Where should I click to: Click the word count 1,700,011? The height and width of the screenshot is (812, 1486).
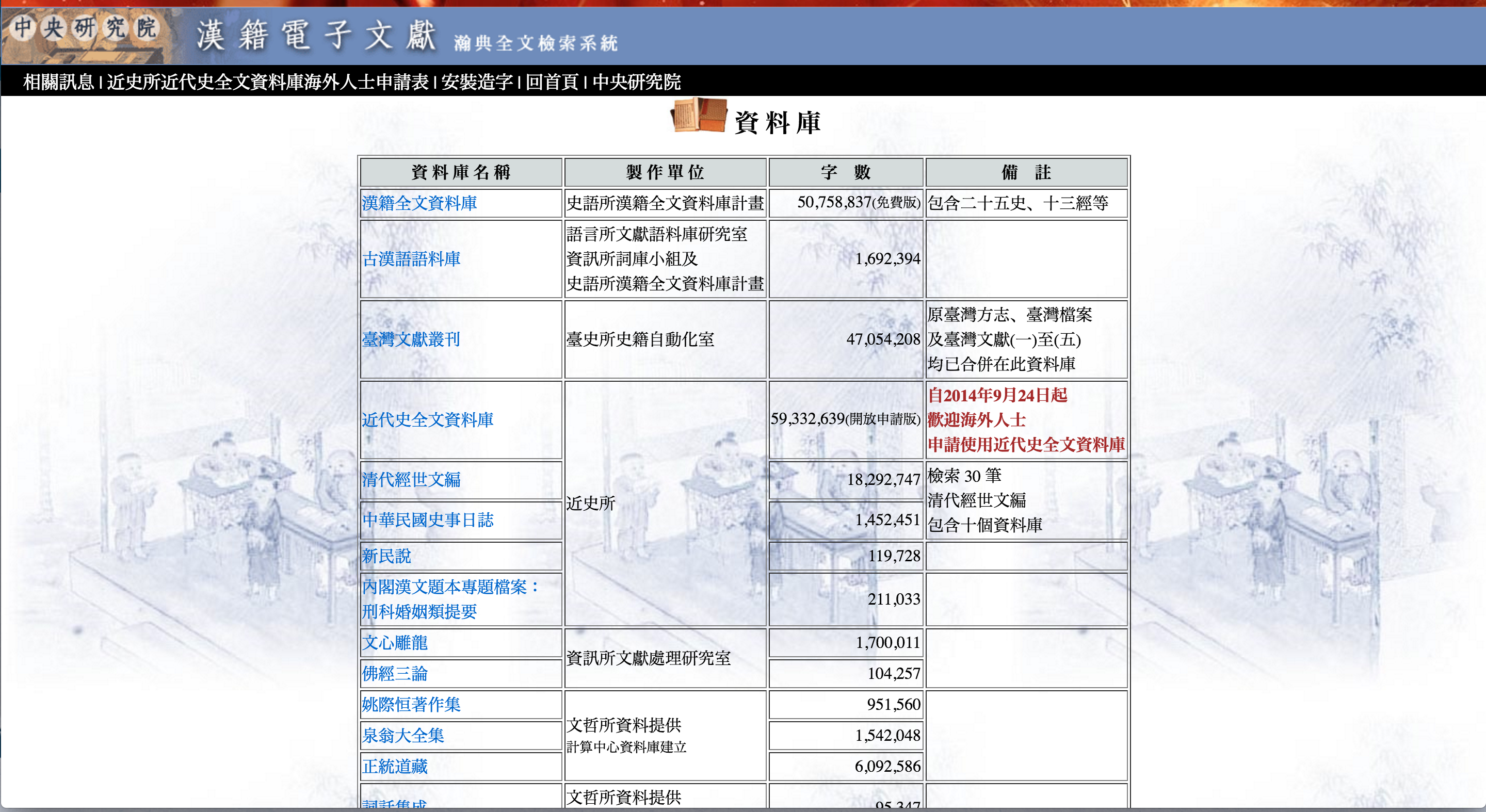pos(888,642)
